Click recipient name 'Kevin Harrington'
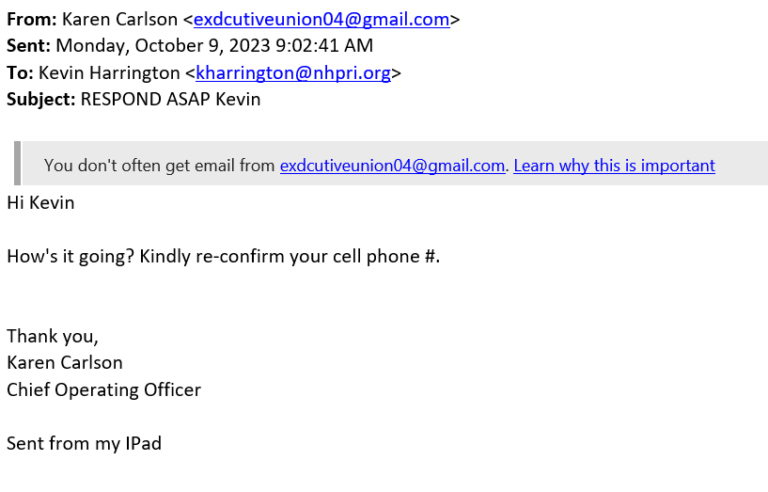Screen dimensions: 768x492 point(109,73)
